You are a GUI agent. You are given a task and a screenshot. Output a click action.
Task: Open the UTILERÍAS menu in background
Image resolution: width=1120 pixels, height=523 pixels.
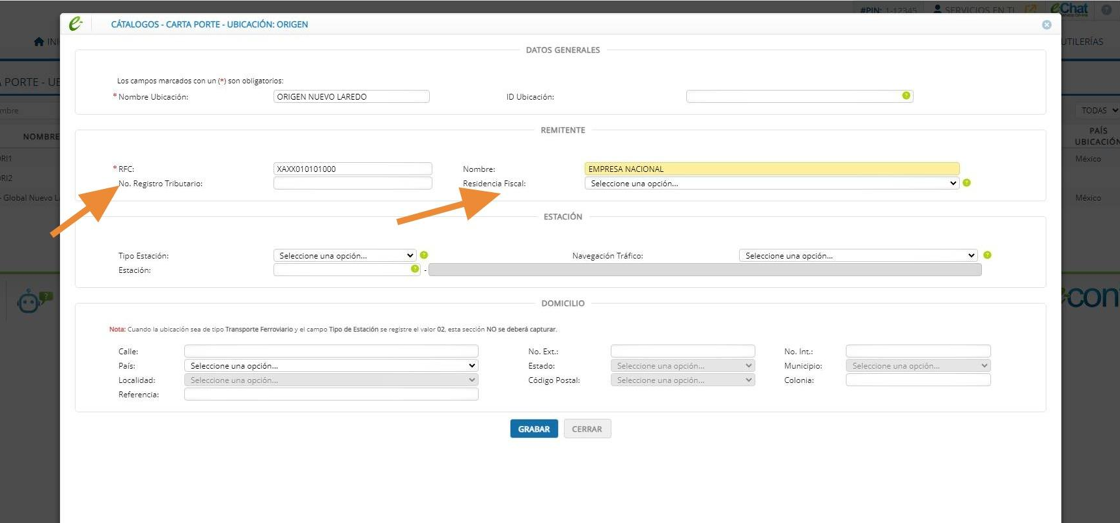[x=1083, y=42]
